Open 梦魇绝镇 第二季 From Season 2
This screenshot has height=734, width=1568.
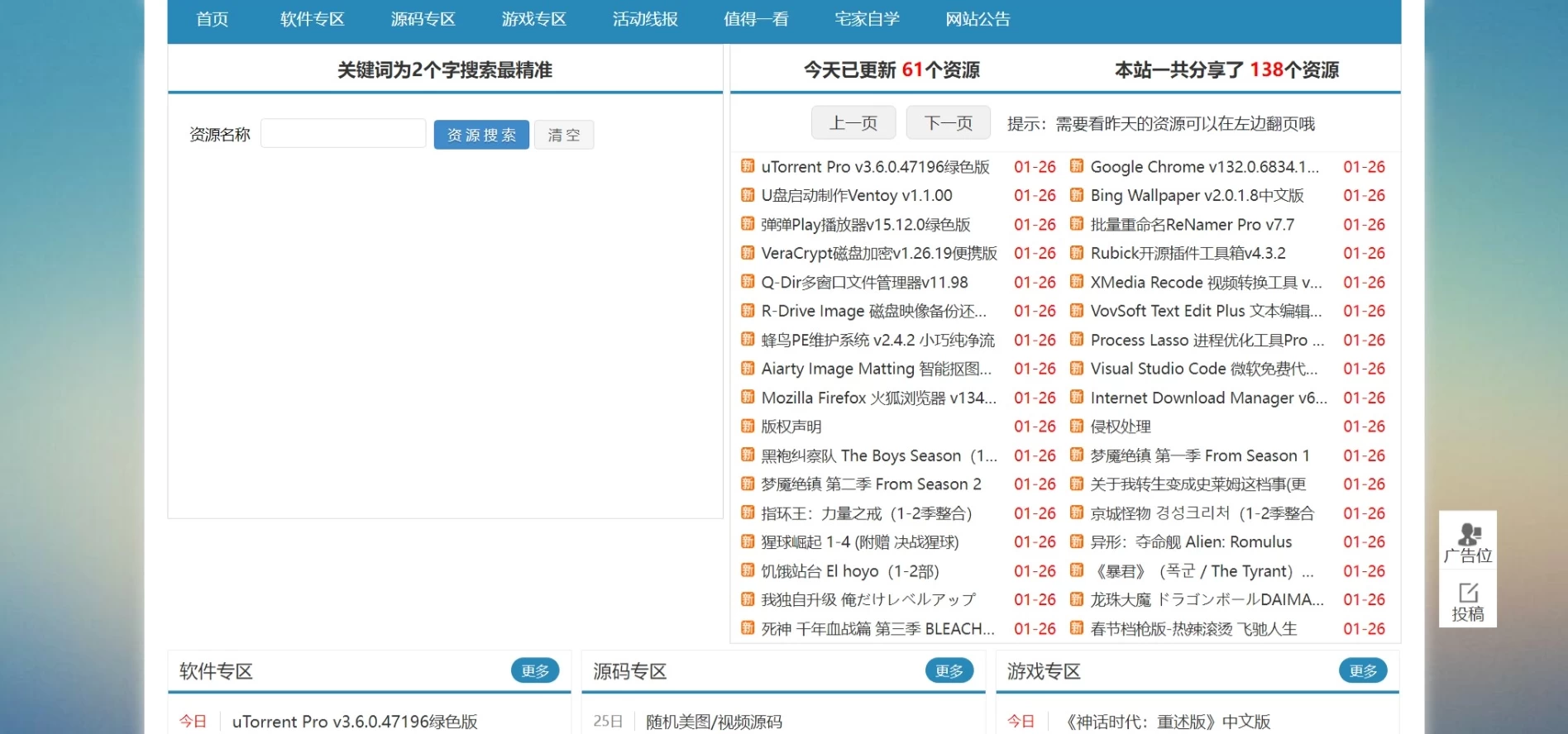pos(871,484)
